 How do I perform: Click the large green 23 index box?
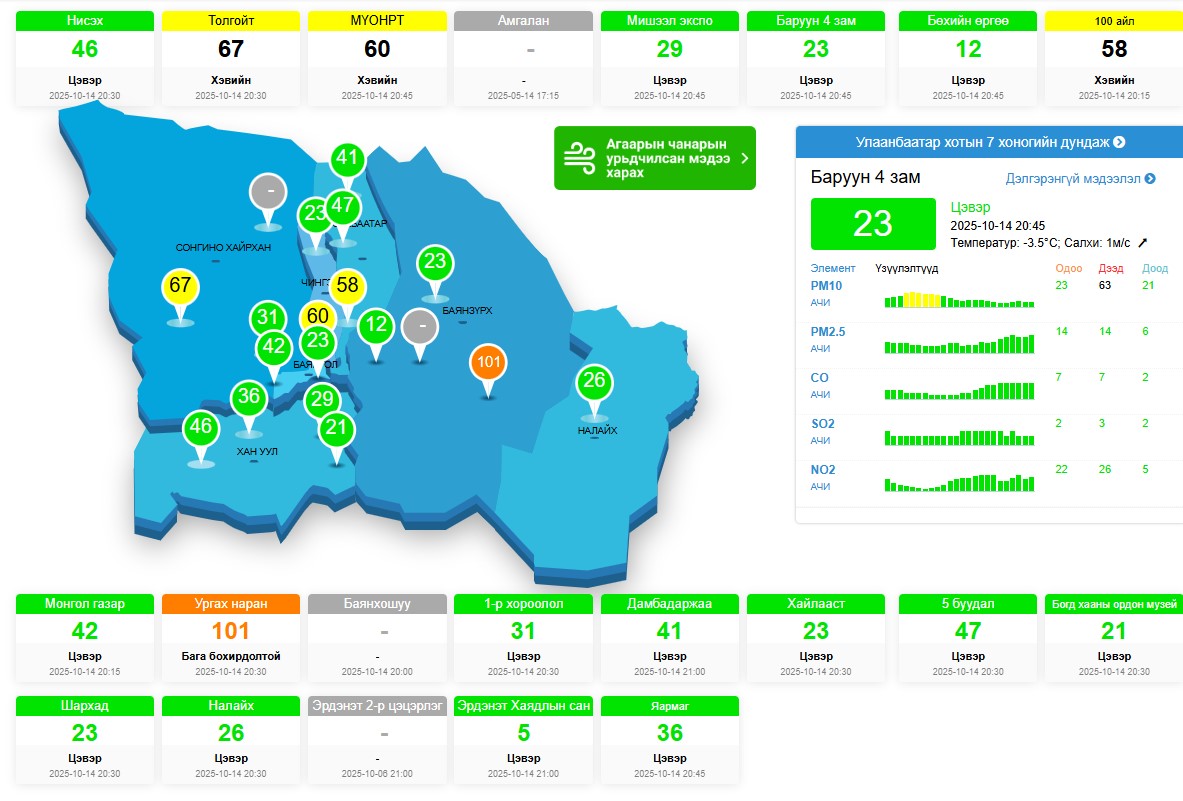(872, 223)
